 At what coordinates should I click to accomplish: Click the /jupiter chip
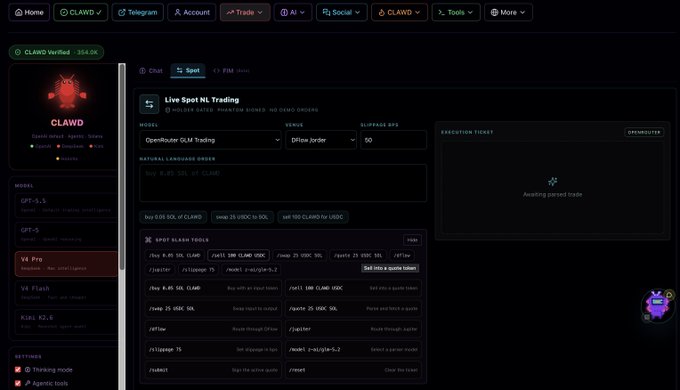(160, 270)
